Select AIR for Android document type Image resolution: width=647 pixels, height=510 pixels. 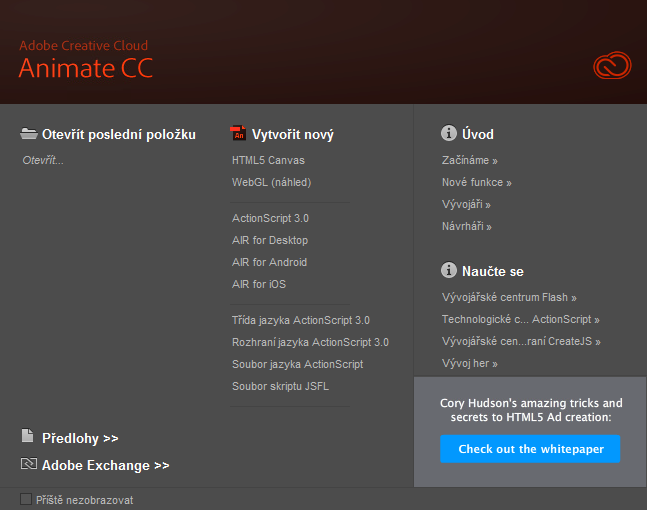(x=269, y=262)
